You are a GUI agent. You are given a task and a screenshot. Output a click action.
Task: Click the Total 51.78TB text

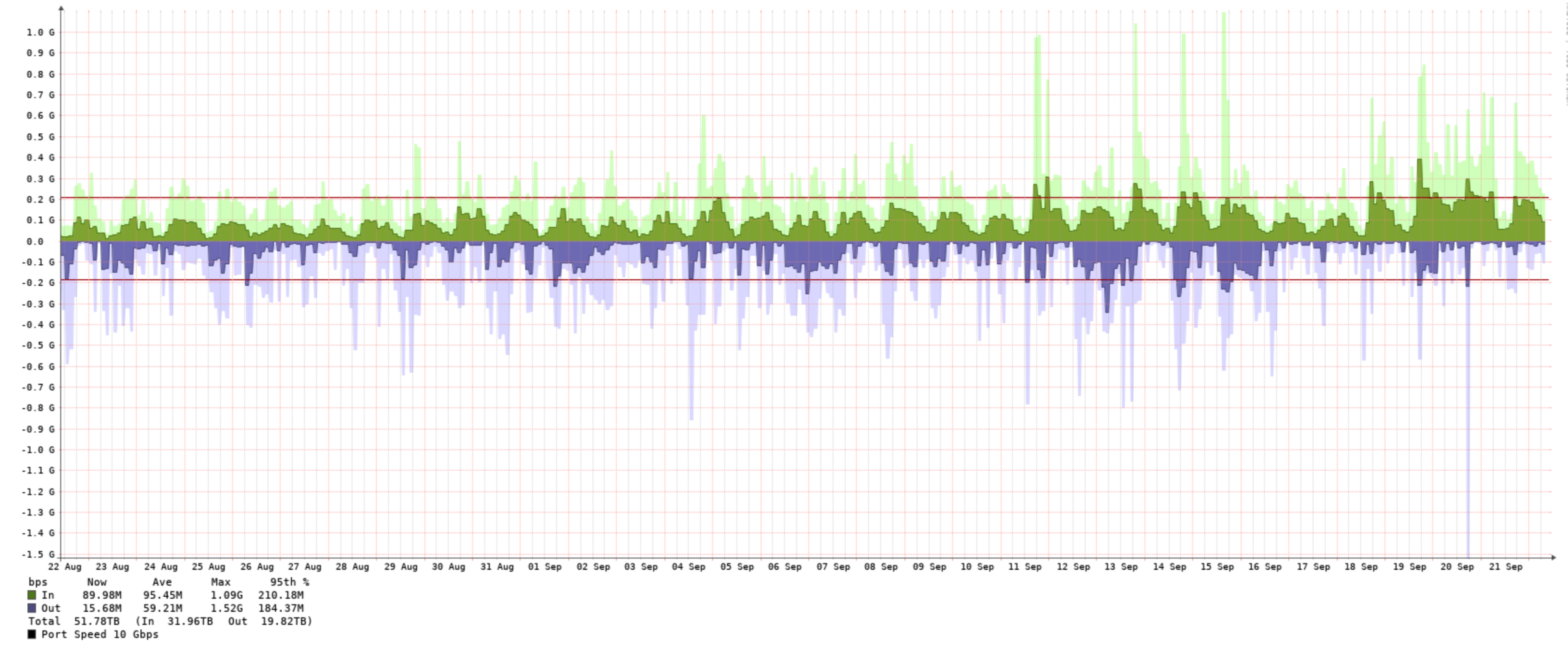[x=74, y=621]
